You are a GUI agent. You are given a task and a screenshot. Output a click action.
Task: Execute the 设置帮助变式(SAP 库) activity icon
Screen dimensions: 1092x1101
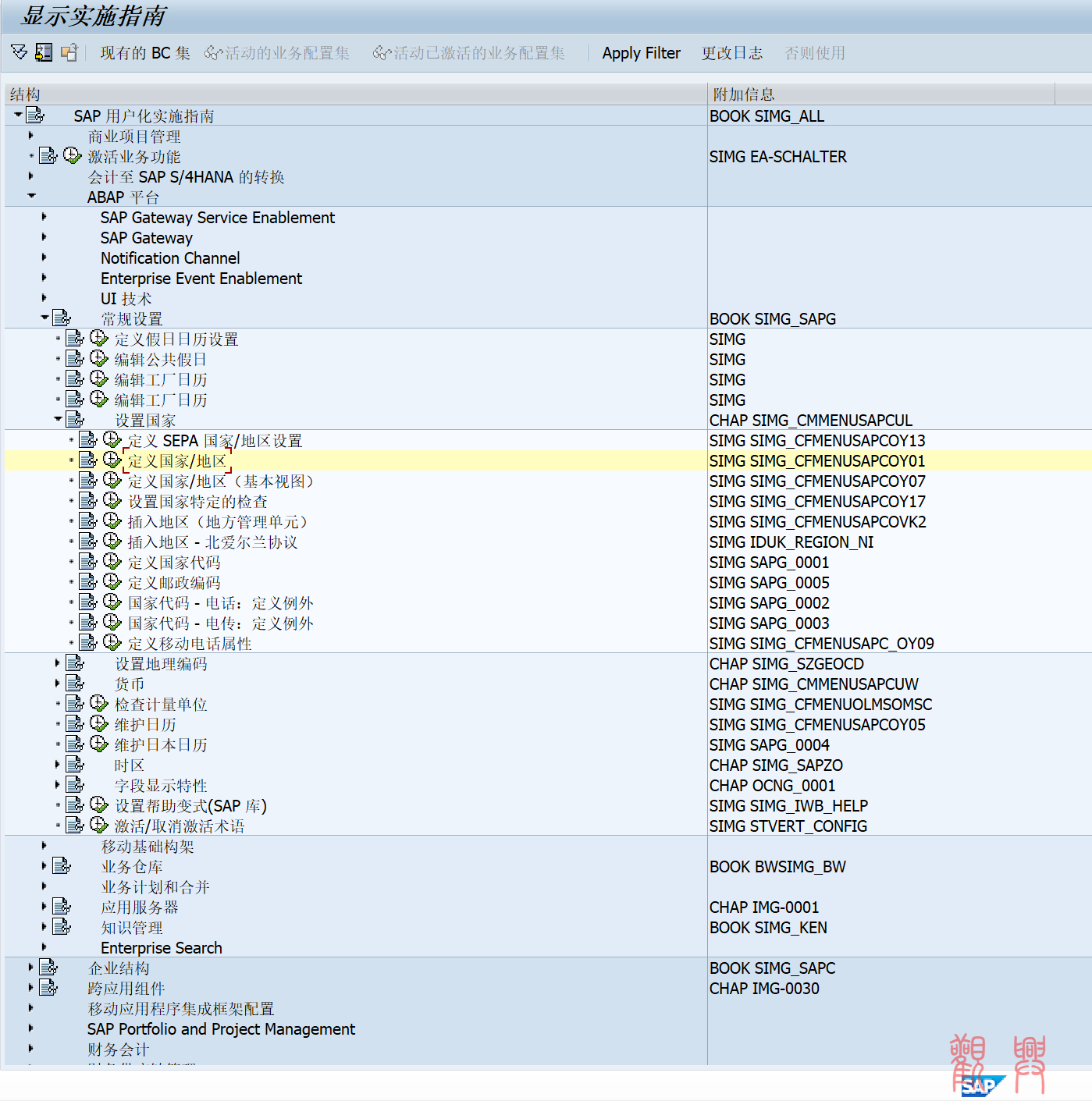click(99, 804)
